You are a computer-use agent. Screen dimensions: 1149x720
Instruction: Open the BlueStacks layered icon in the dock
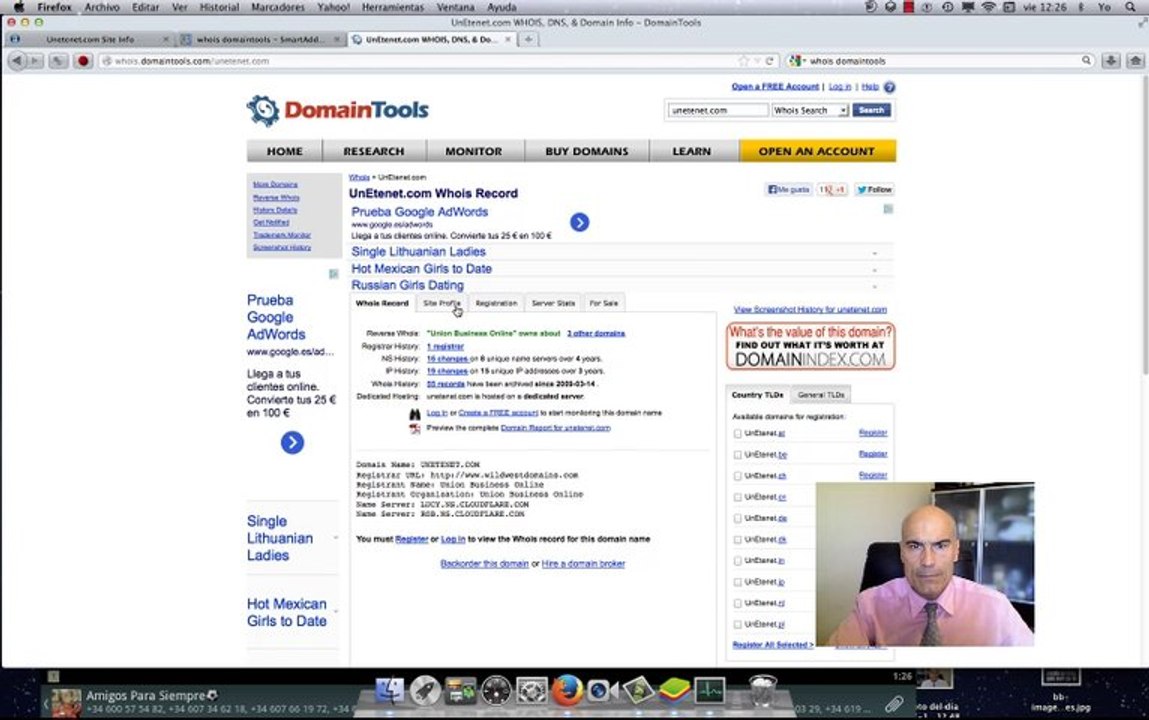[673, 690]
